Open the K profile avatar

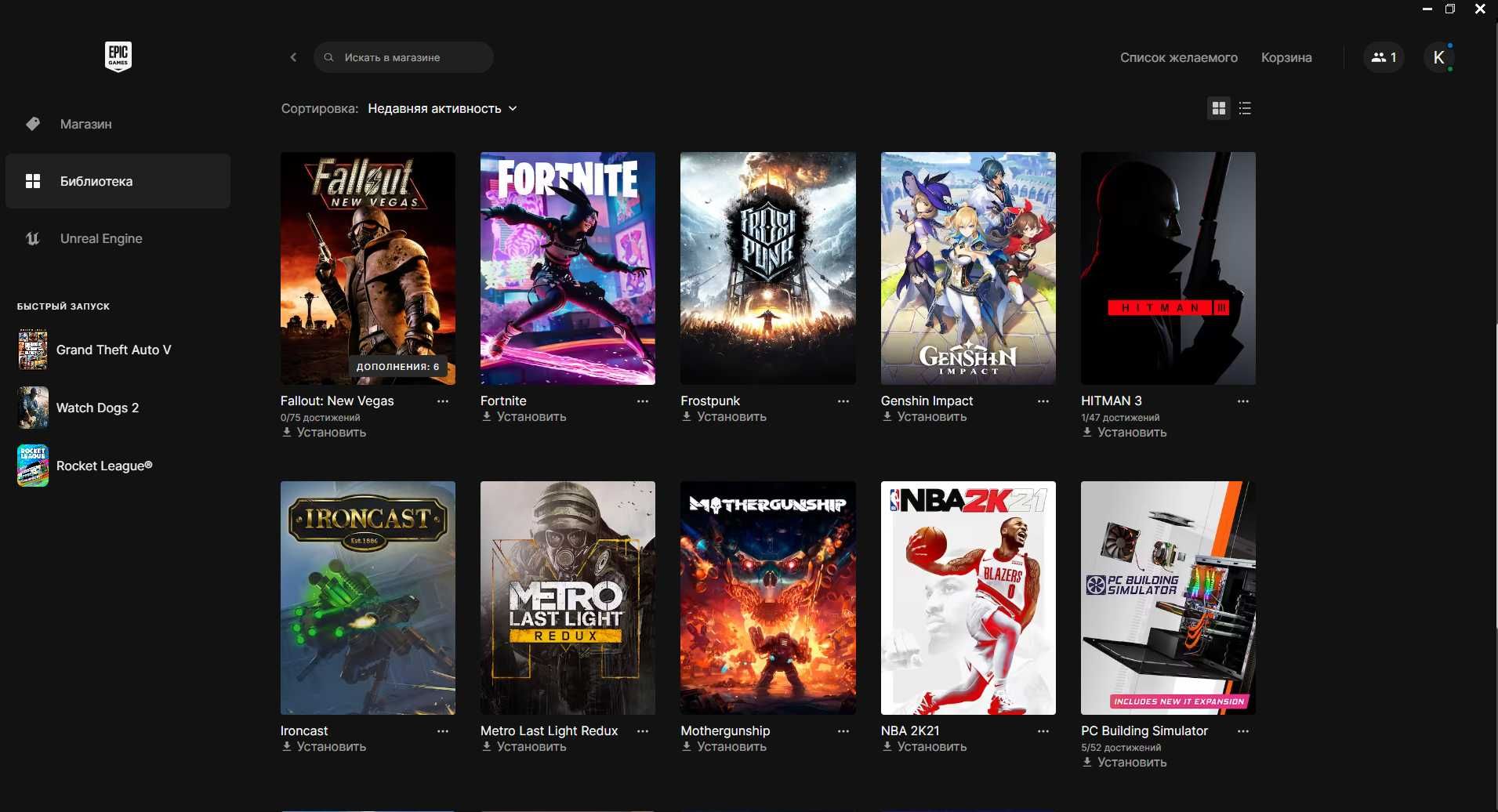(x=1438, y=57)
